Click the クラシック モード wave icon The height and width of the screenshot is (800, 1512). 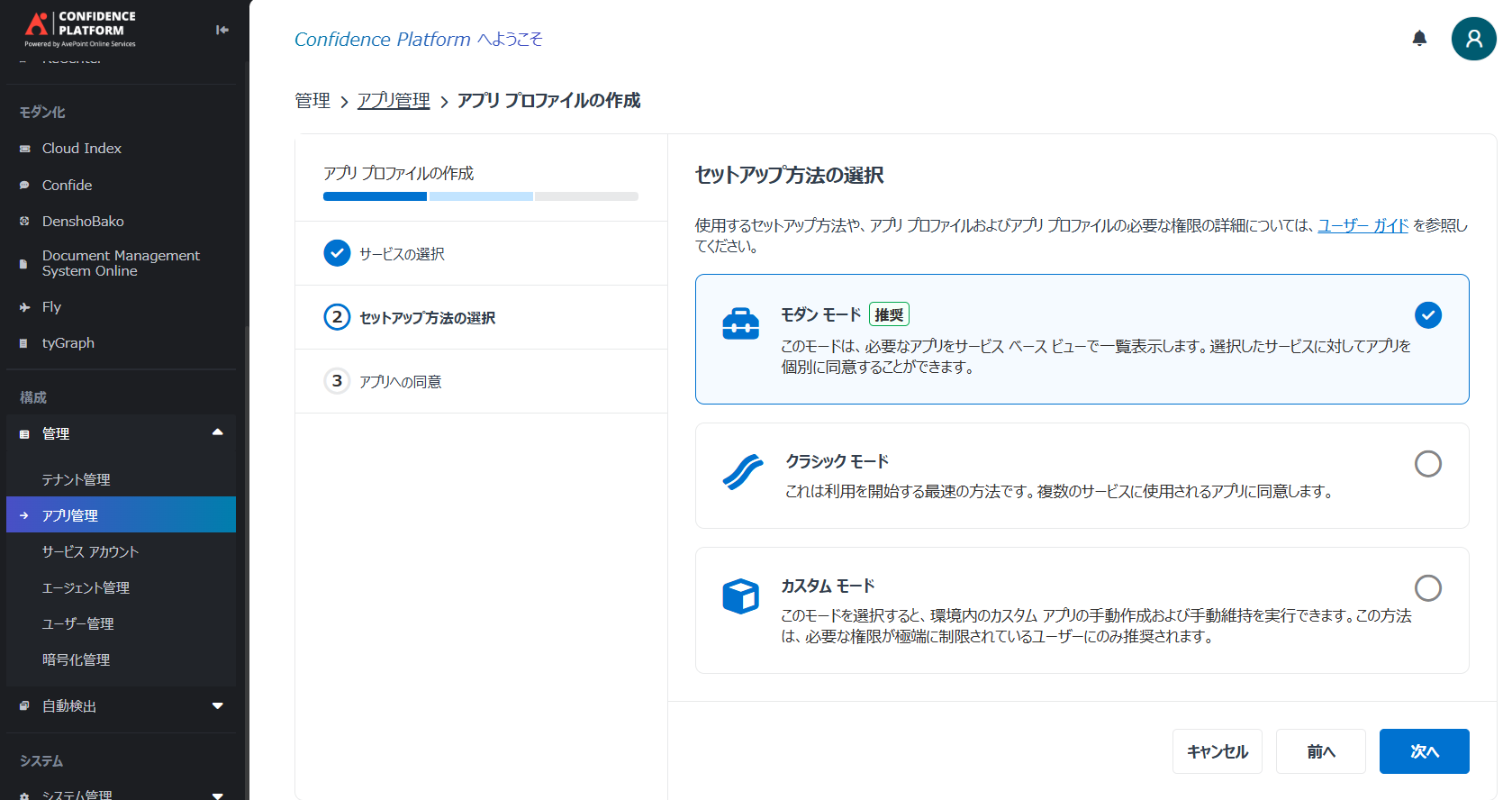click(742, 472)
